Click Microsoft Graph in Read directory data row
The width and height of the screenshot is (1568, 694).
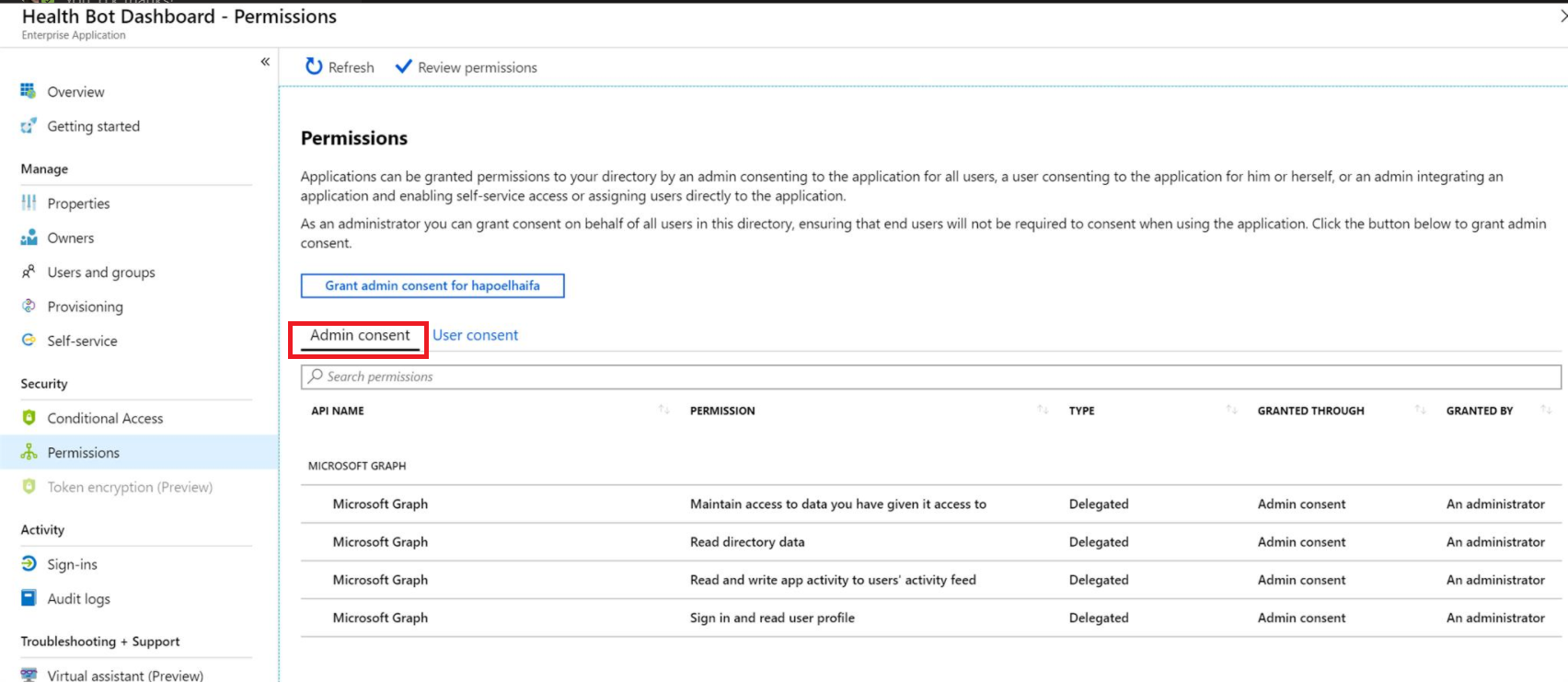pyautogui.click(x=380, y=541)
